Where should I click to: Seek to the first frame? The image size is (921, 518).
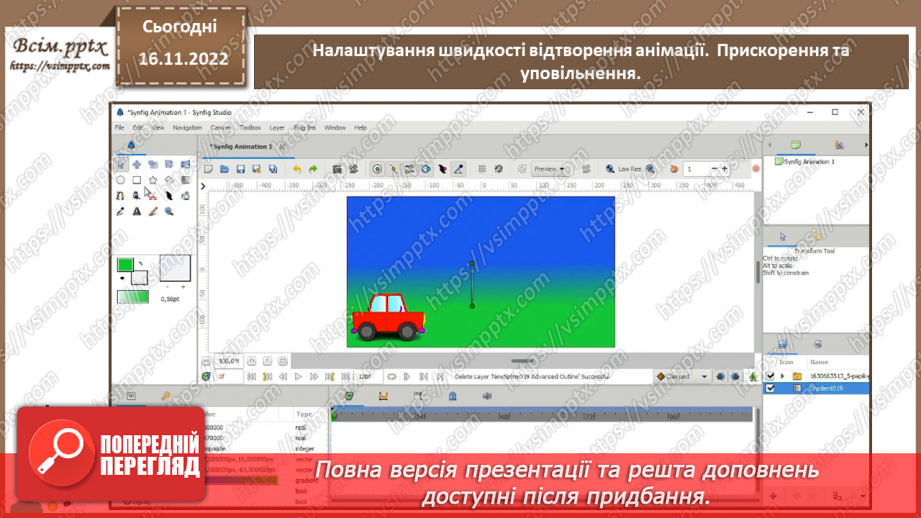click(251, 376)
